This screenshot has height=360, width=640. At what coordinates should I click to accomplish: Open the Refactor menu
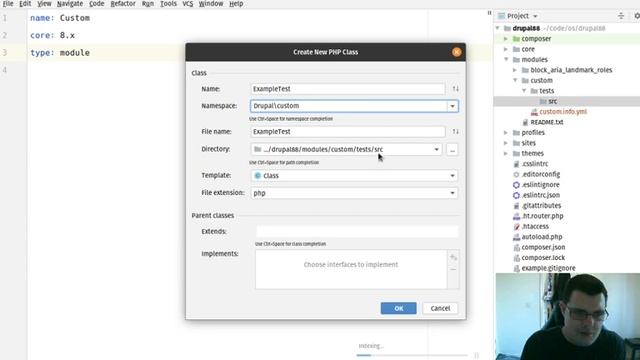click(x=123, y=4)
